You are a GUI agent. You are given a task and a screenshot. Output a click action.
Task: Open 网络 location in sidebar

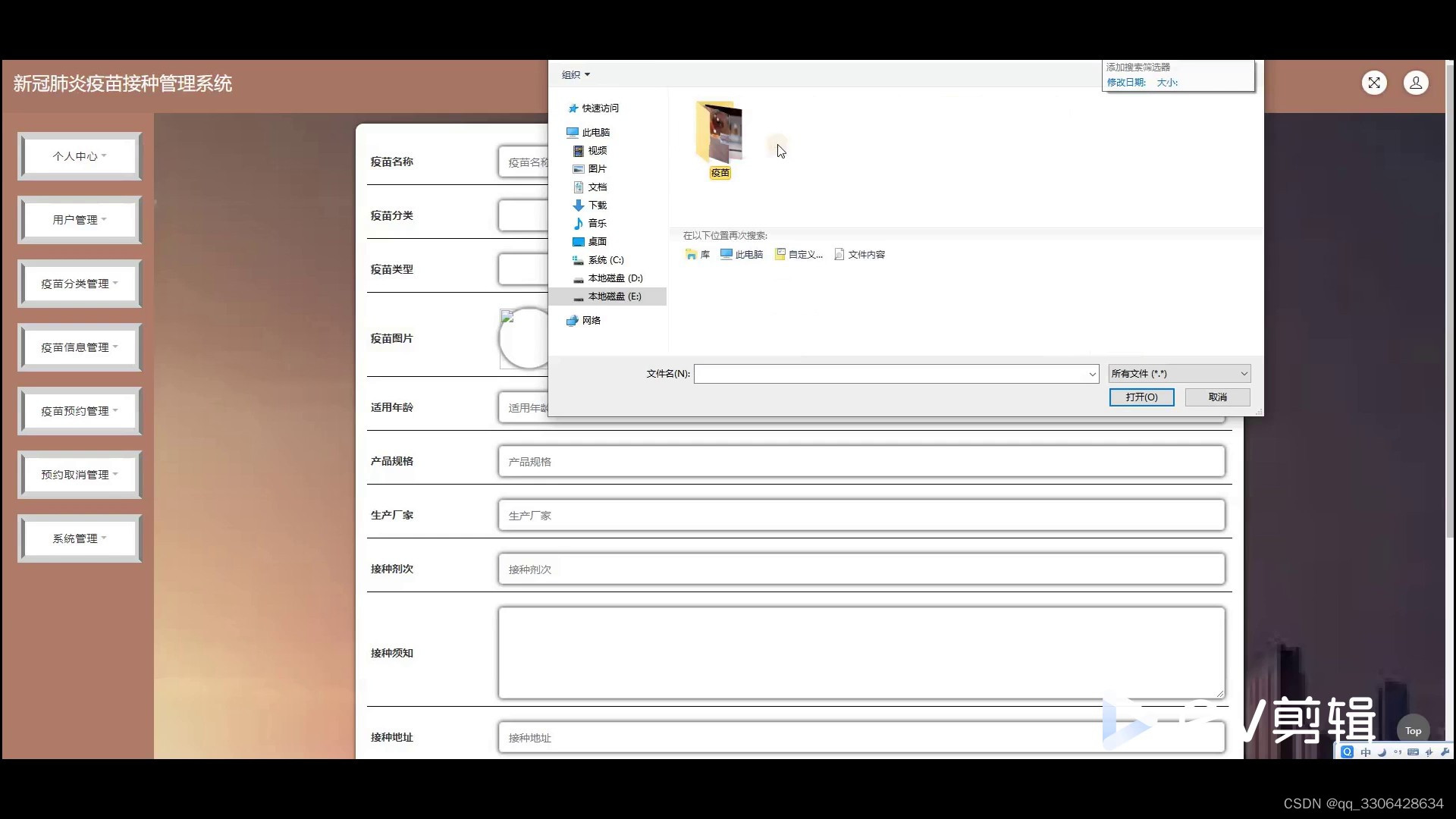pos(591,319)
